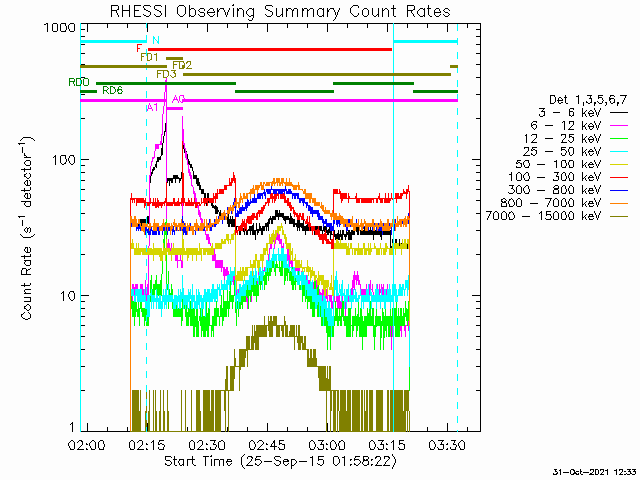Click the 03:15 time axis label
The width and height of the screenshot is (640, 480).
(387, 444)
